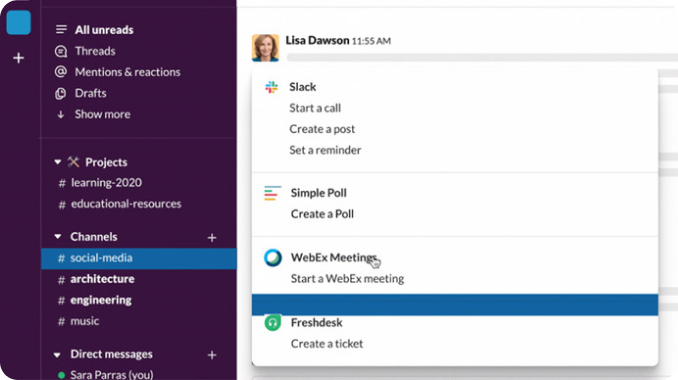Open All unreads

[104, 30]
